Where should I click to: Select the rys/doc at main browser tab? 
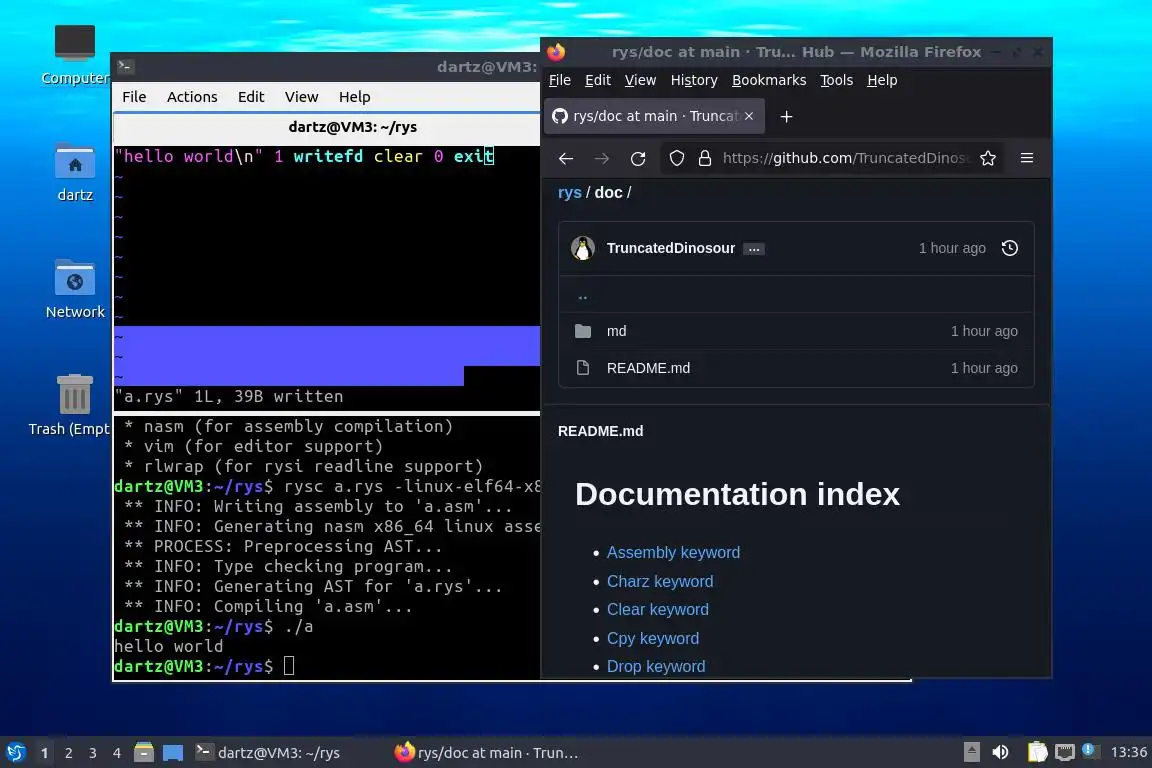[654, 116]
